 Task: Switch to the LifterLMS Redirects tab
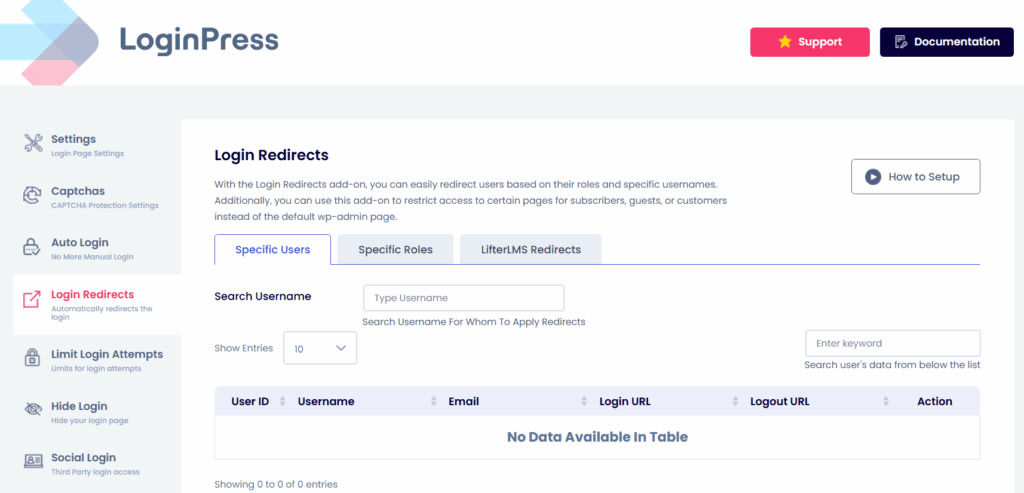tap(530, 249)
